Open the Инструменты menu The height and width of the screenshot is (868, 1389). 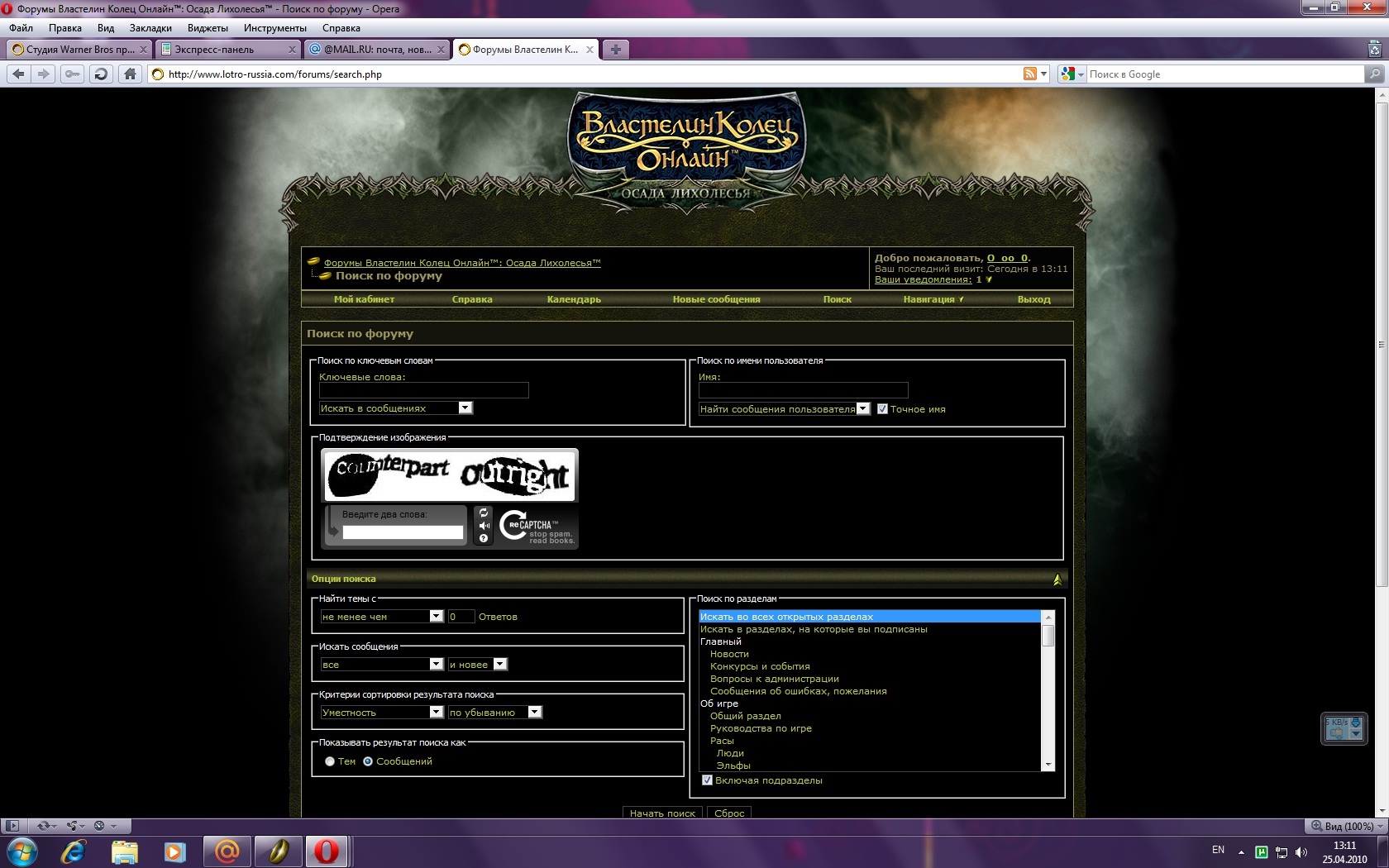(275, 28)
